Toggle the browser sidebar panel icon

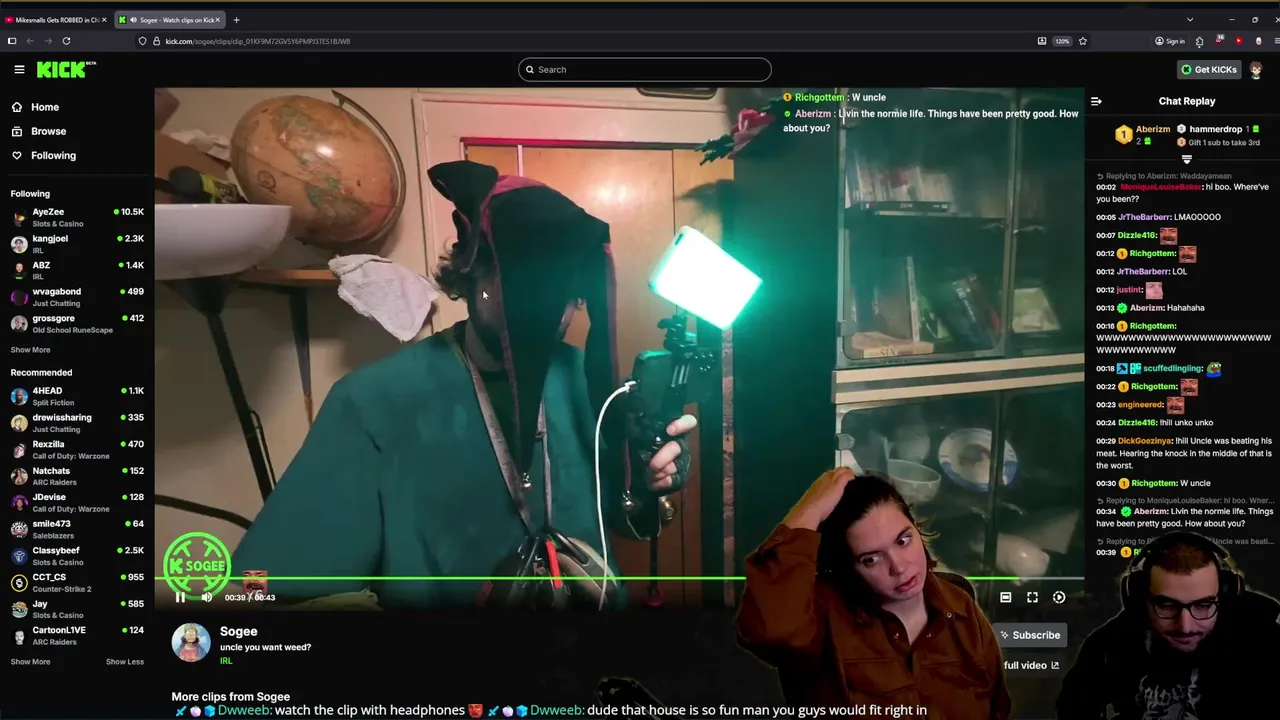pos(12,41)
